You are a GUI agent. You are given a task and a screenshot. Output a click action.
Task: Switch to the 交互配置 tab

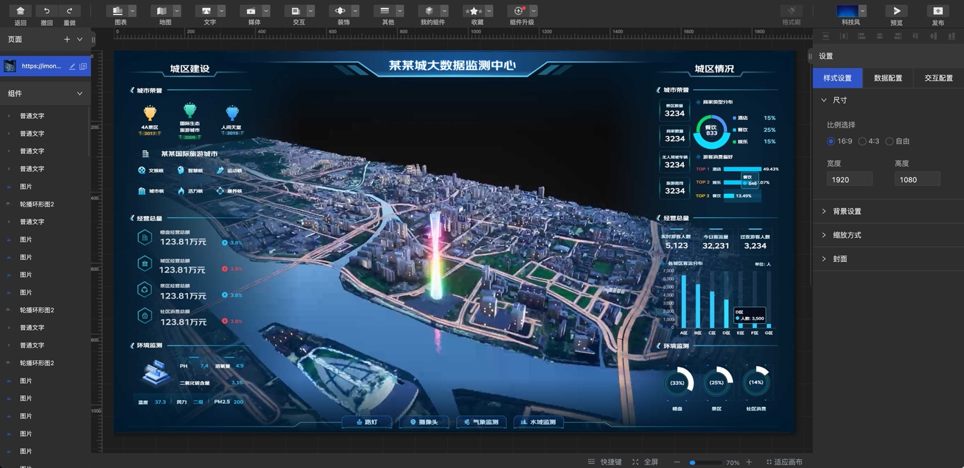(938, 78)
